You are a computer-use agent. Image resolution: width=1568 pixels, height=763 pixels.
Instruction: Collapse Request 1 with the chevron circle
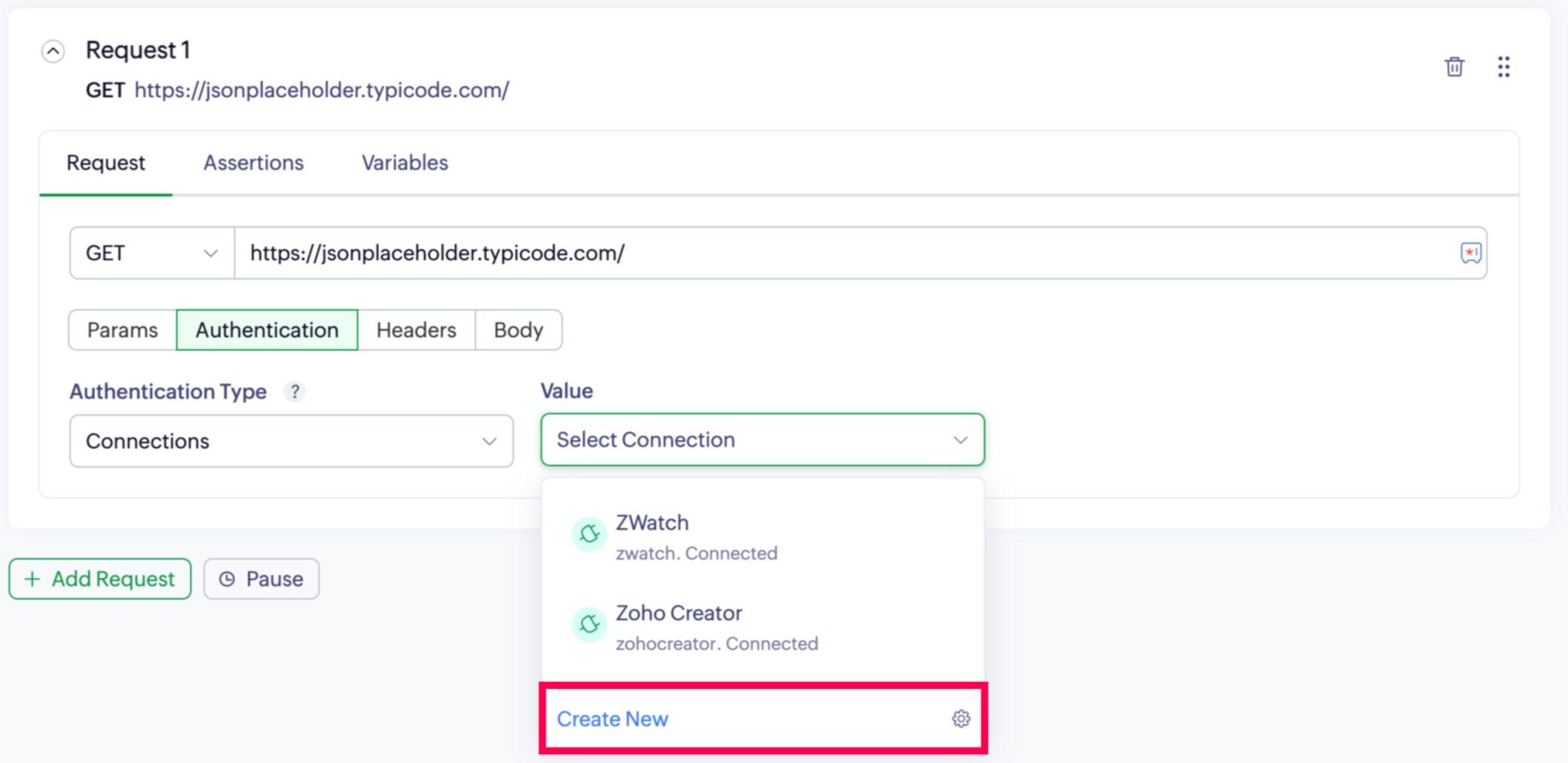pyautogui.click(x=53, y=51)
